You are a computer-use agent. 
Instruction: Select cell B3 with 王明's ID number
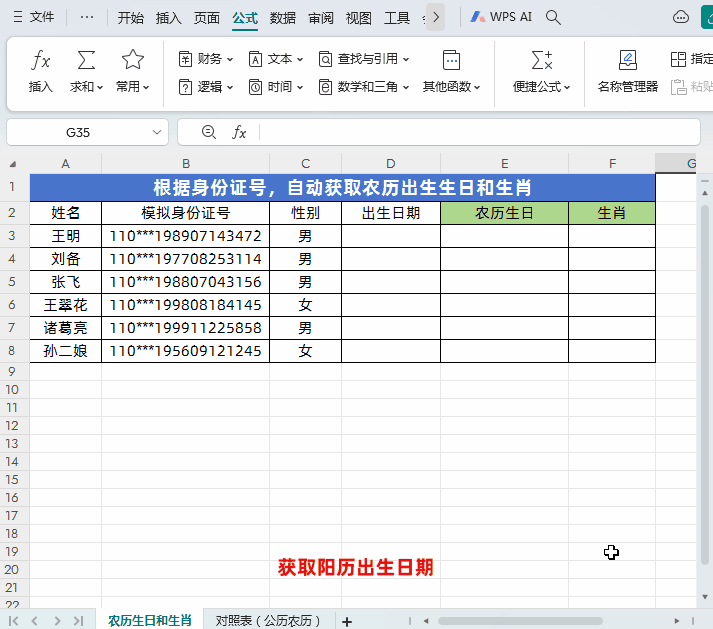(x=185, y=236)
